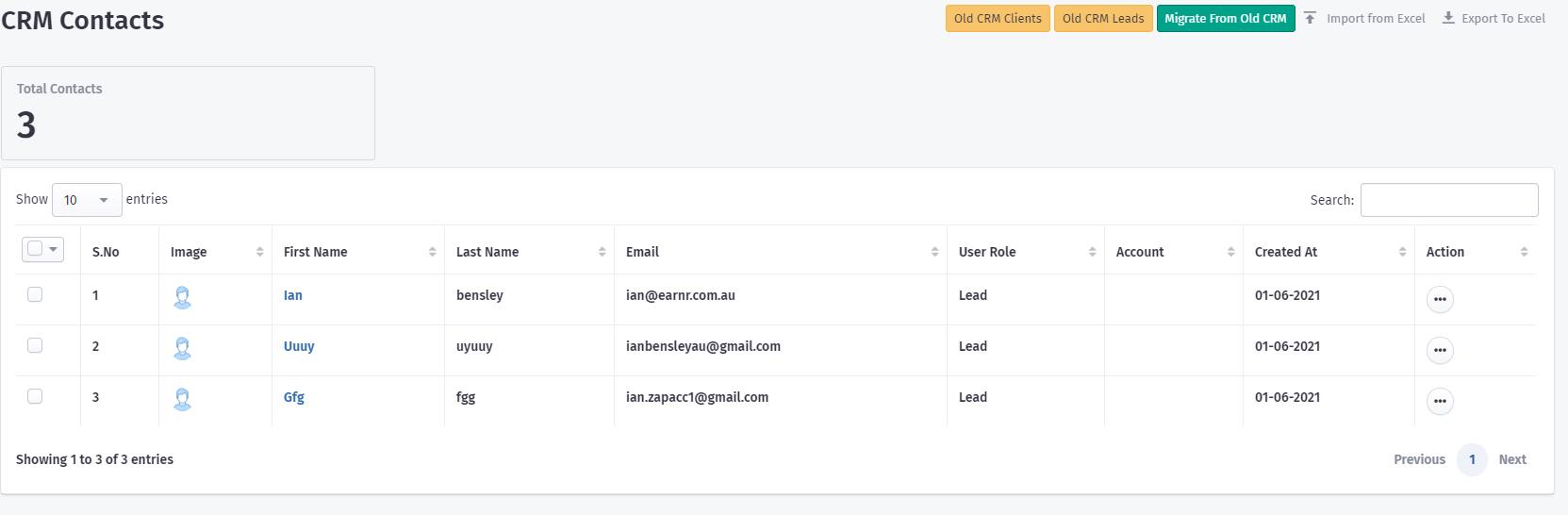1568x515 pixels.
Task: Click last name uyuuy cell
Action: (x=474, y=346)
